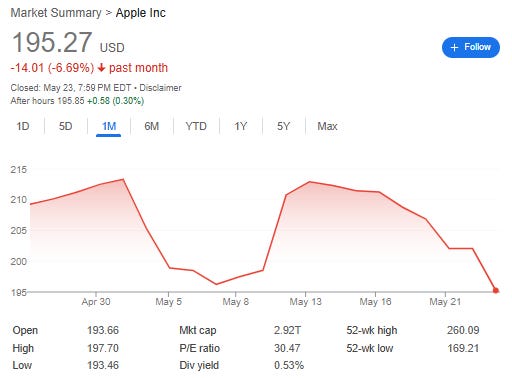Image resolution: width=512 pixels, height=378 pixels.
Task: Switch chart to 5D range
Action: point(66,126)
